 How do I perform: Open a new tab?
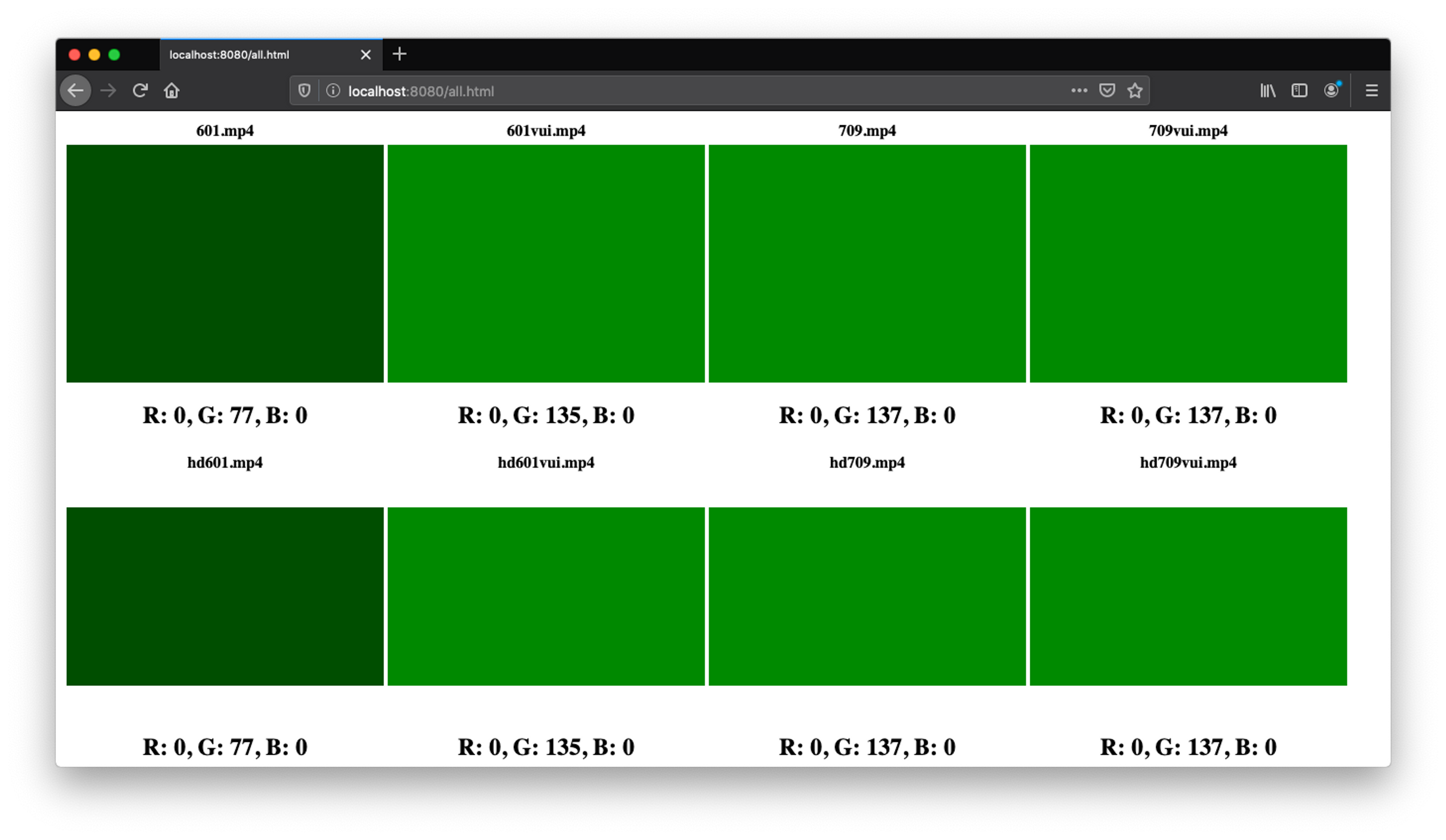tap(400, 55)
